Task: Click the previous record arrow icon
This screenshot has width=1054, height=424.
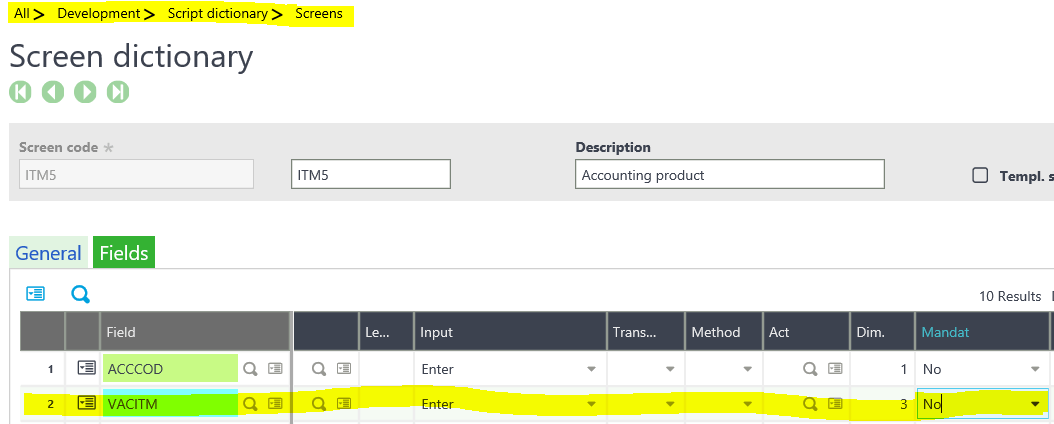Action: 53,92
